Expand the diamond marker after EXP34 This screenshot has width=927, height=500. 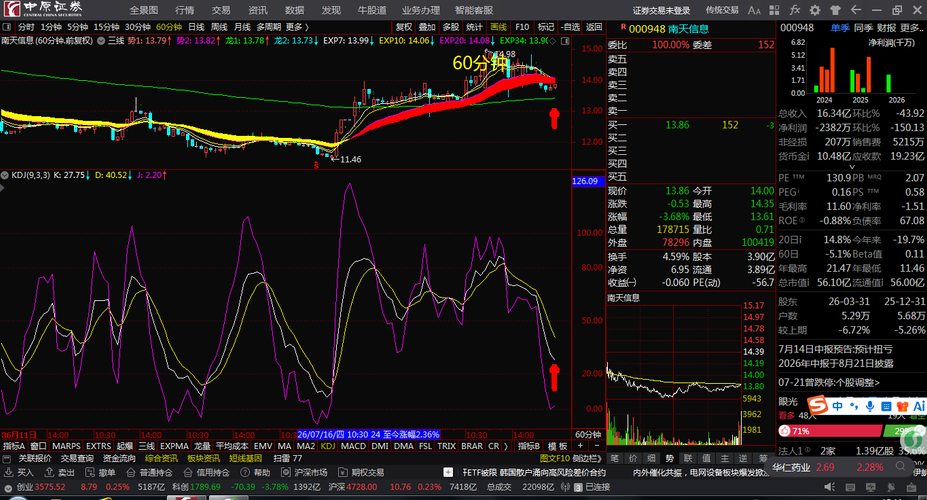click(553, 41)
